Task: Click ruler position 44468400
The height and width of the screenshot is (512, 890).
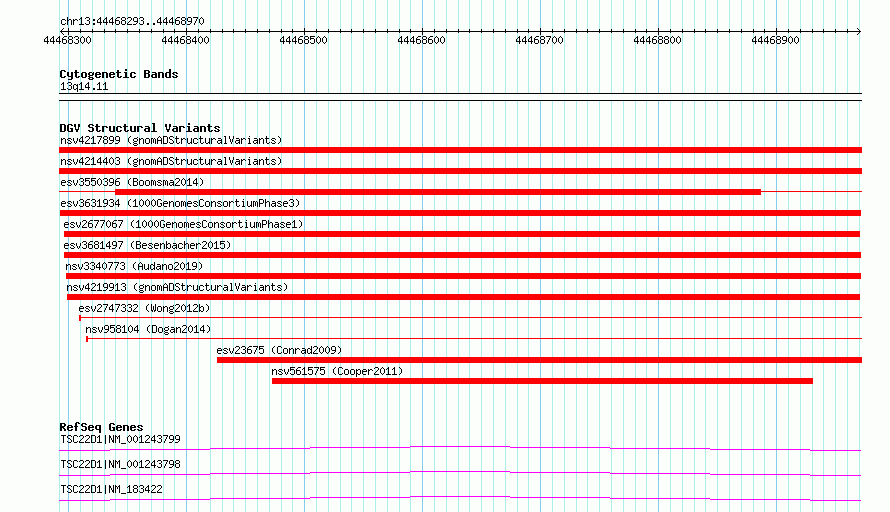Action: [185, 40]
